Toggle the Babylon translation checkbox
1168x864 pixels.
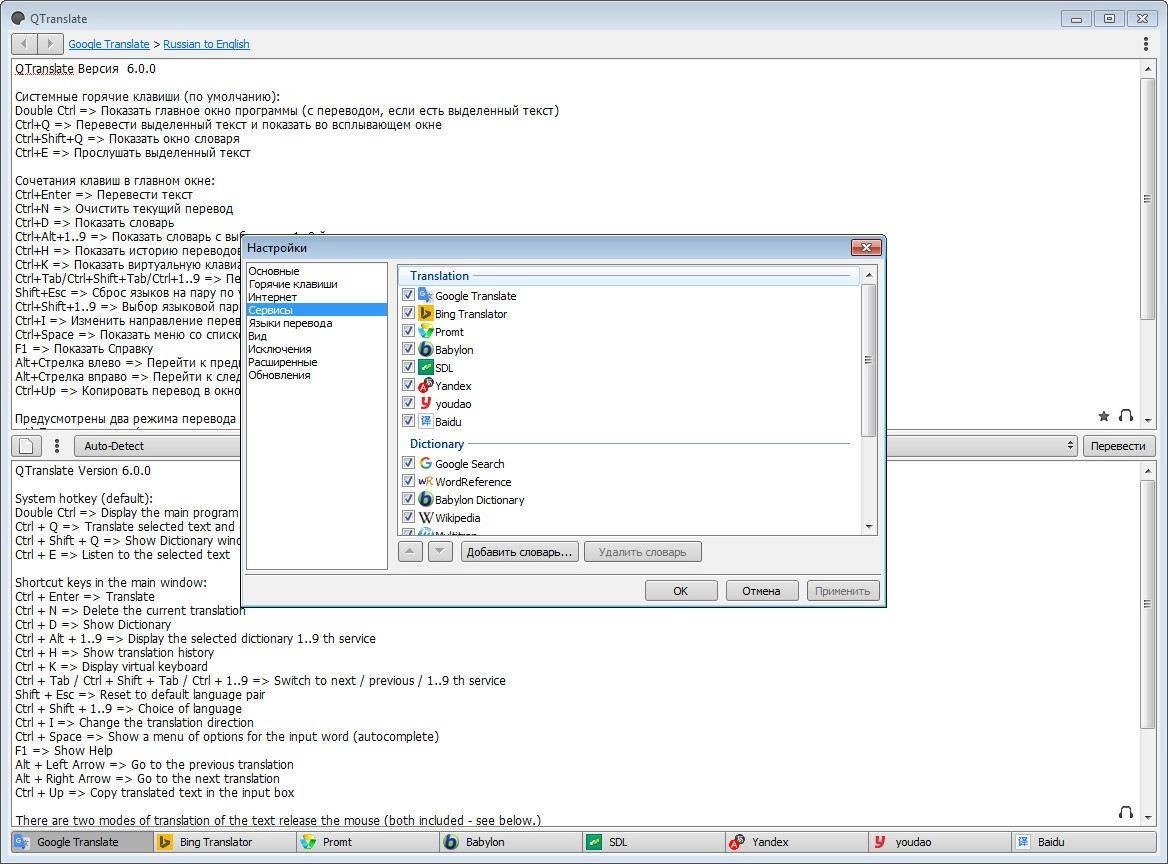(408, 349)
